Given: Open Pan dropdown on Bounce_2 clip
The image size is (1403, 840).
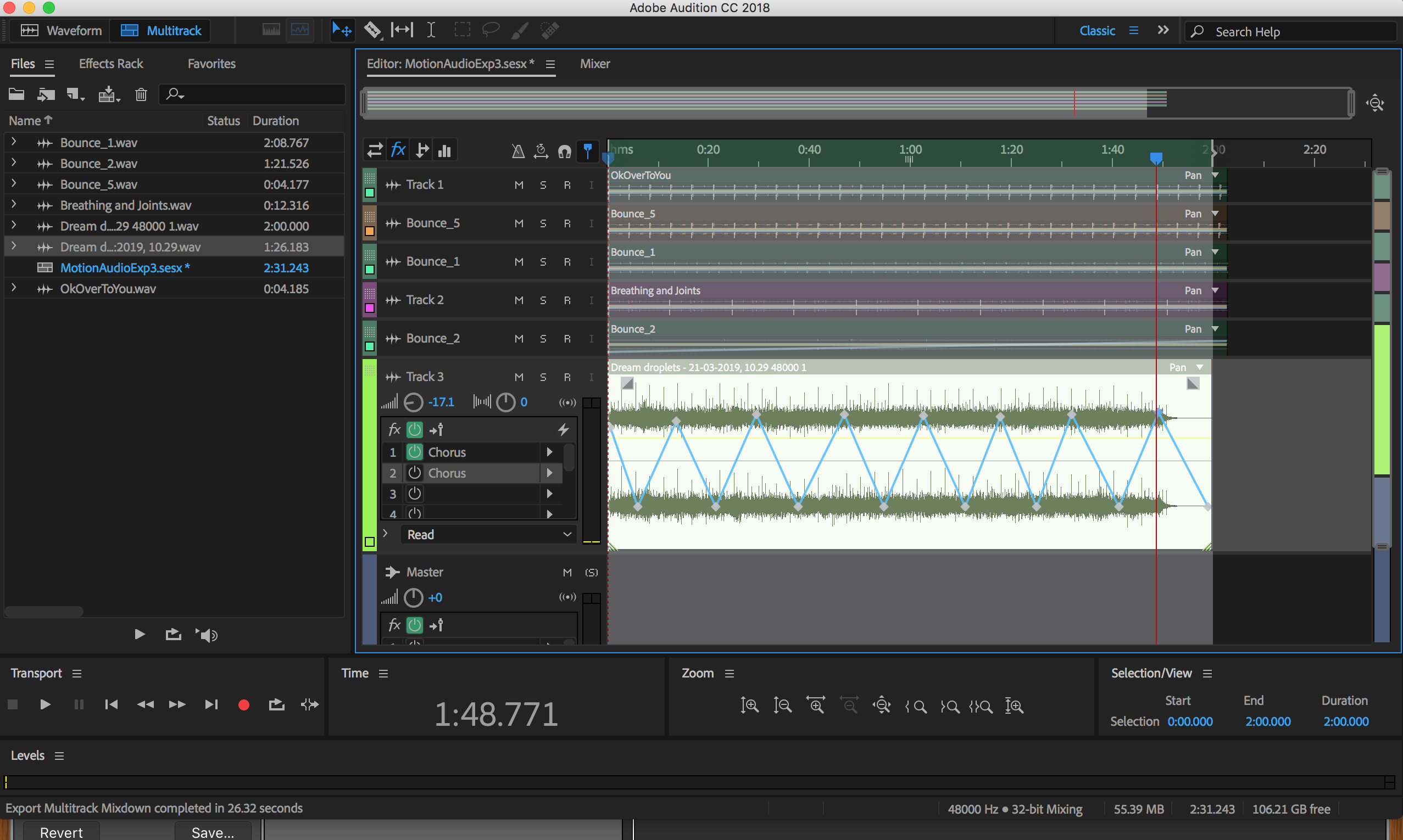Looking at the screenshot, I should tap(1215, 329).
